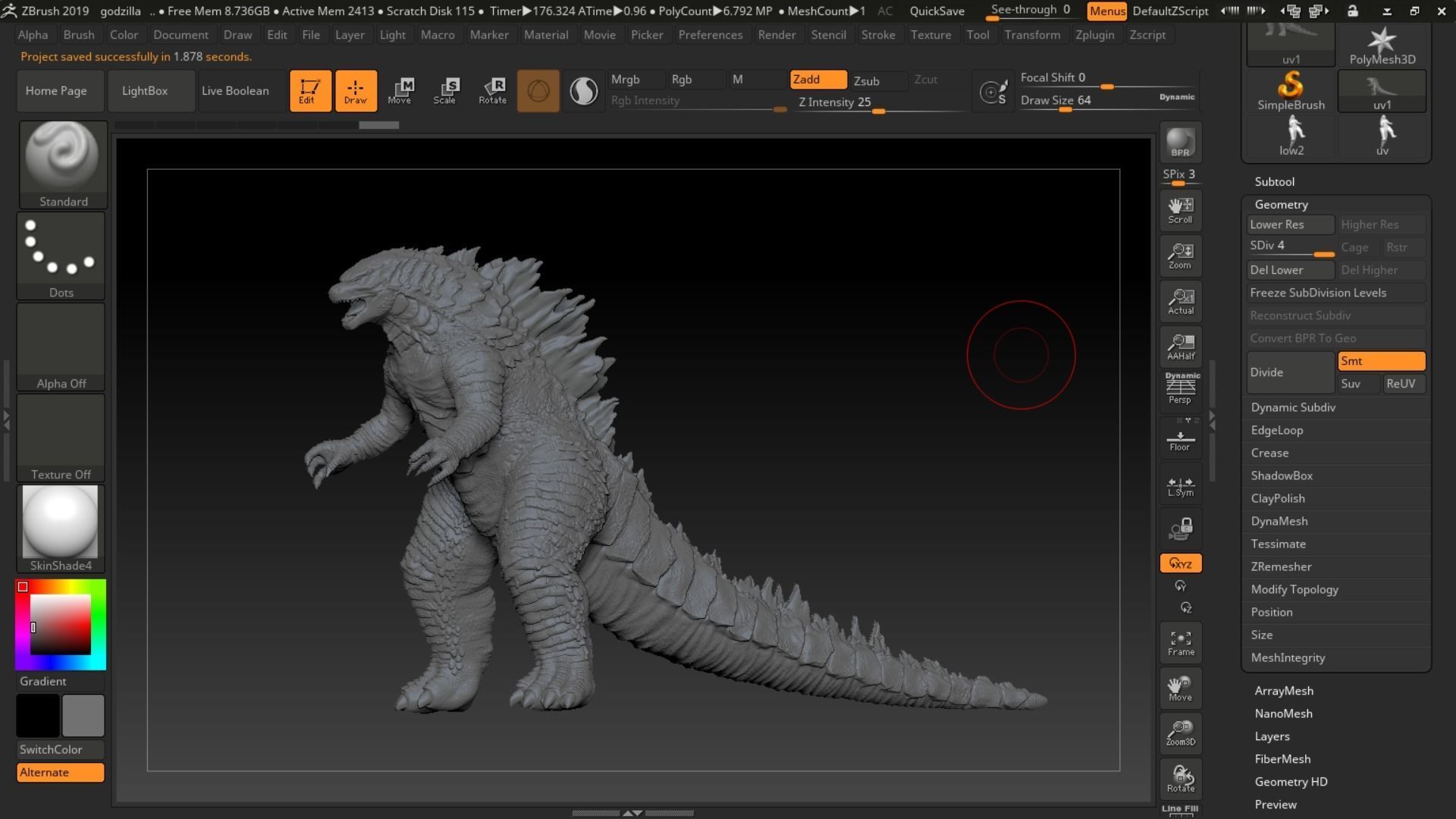The height and width of the screenshot is (819, 1456).
Task: Expand the FiberMesh section
Action: tap(1282, 759)
